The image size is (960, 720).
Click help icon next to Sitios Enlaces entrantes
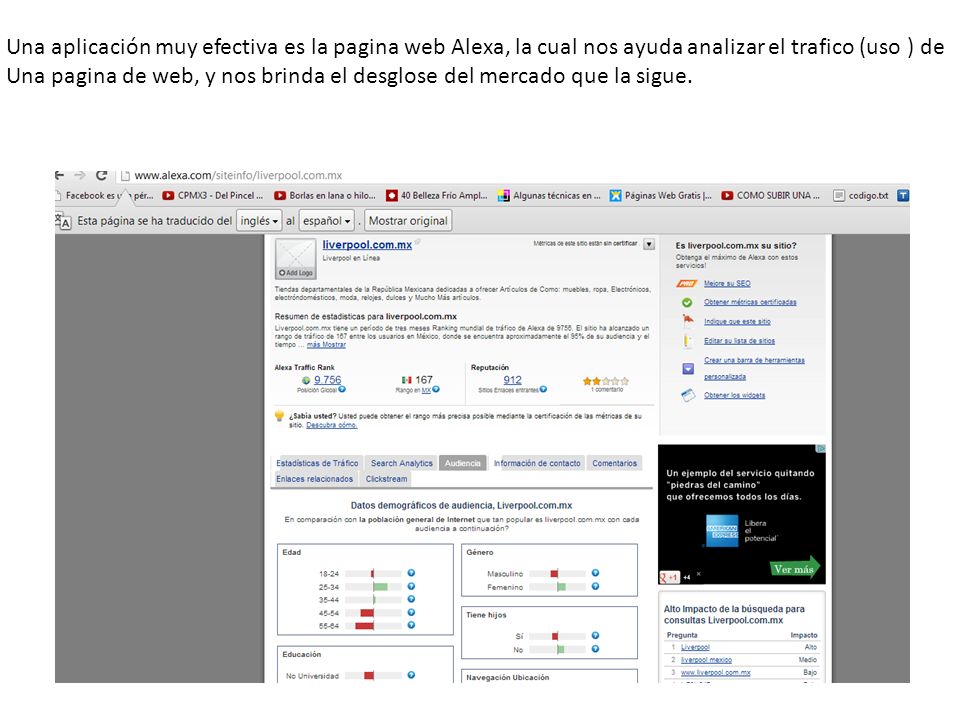(x=543, y=389)
